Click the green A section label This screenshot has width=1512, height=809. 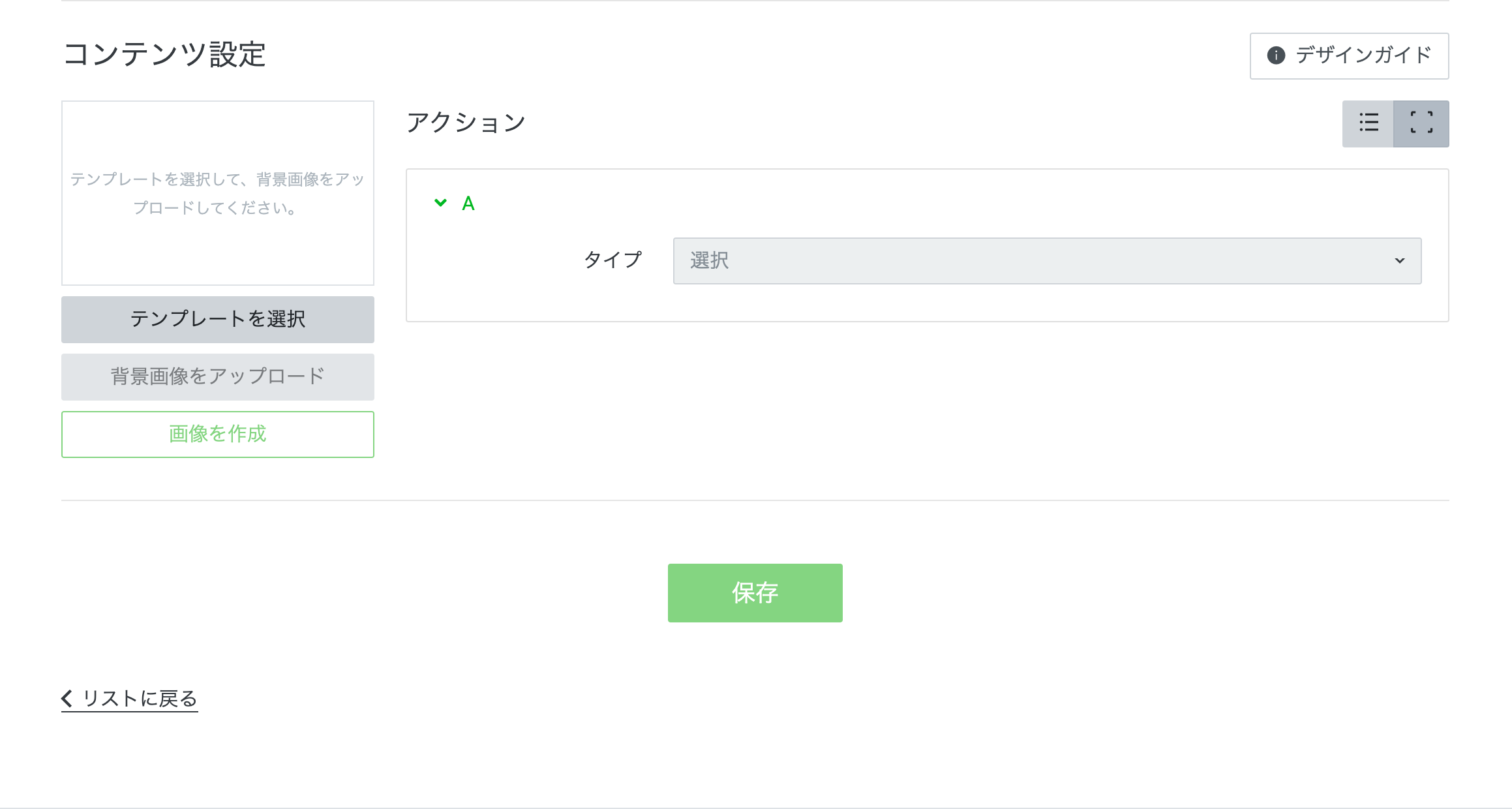[468, 204]
